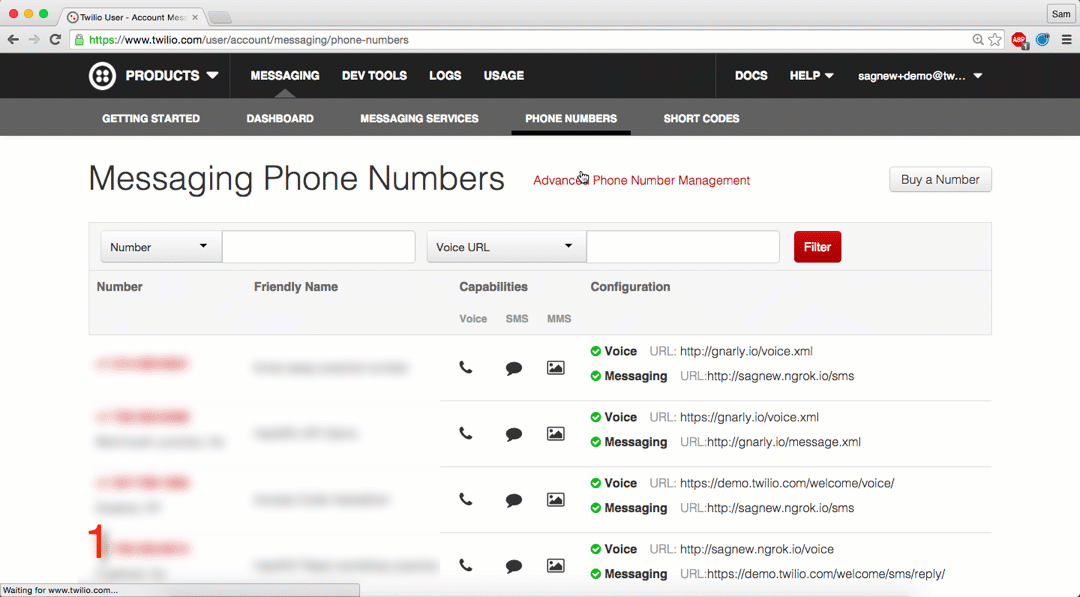The height and width of the screenshot is (597, 1080).
Task: Click the Number filter text field
Action: pyautogui.click(x=319, y=247)
